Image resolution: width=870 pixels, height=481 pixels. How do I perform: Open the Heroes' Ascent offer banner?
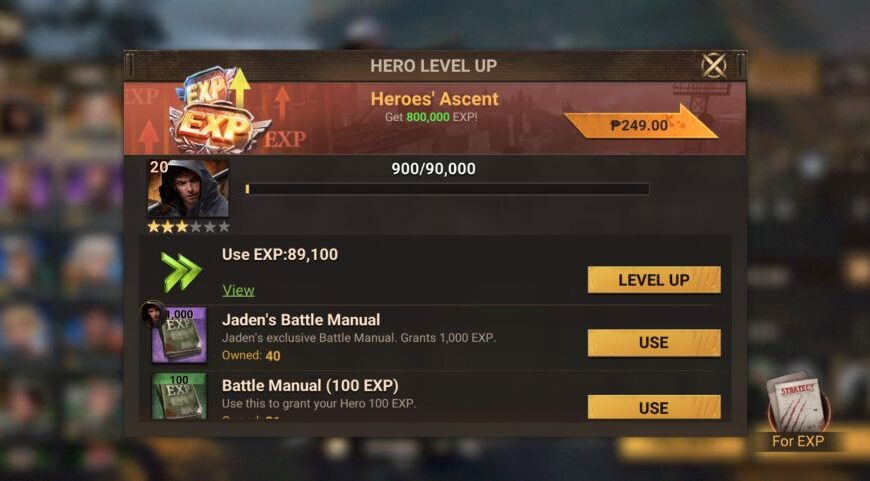434,119
